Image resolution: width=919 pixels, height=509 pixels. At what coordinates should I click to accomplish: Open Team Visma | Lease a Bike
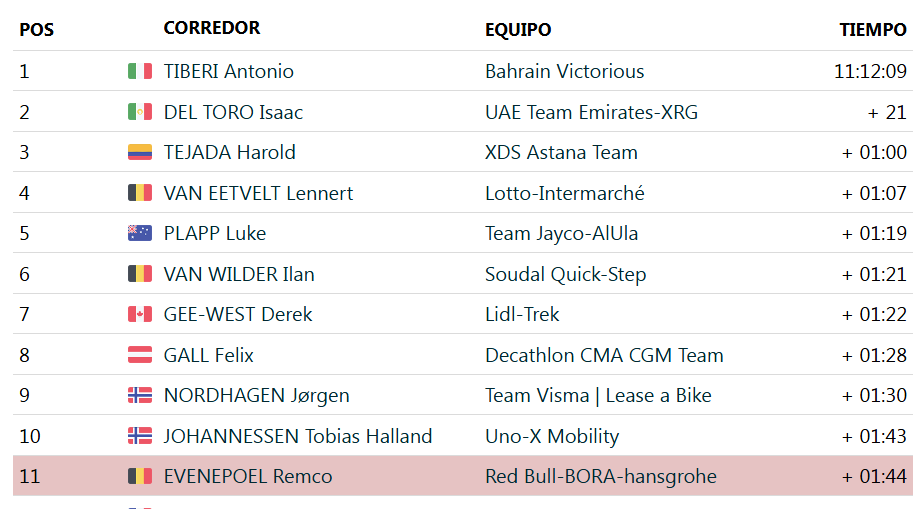click(x=598, y=395)
